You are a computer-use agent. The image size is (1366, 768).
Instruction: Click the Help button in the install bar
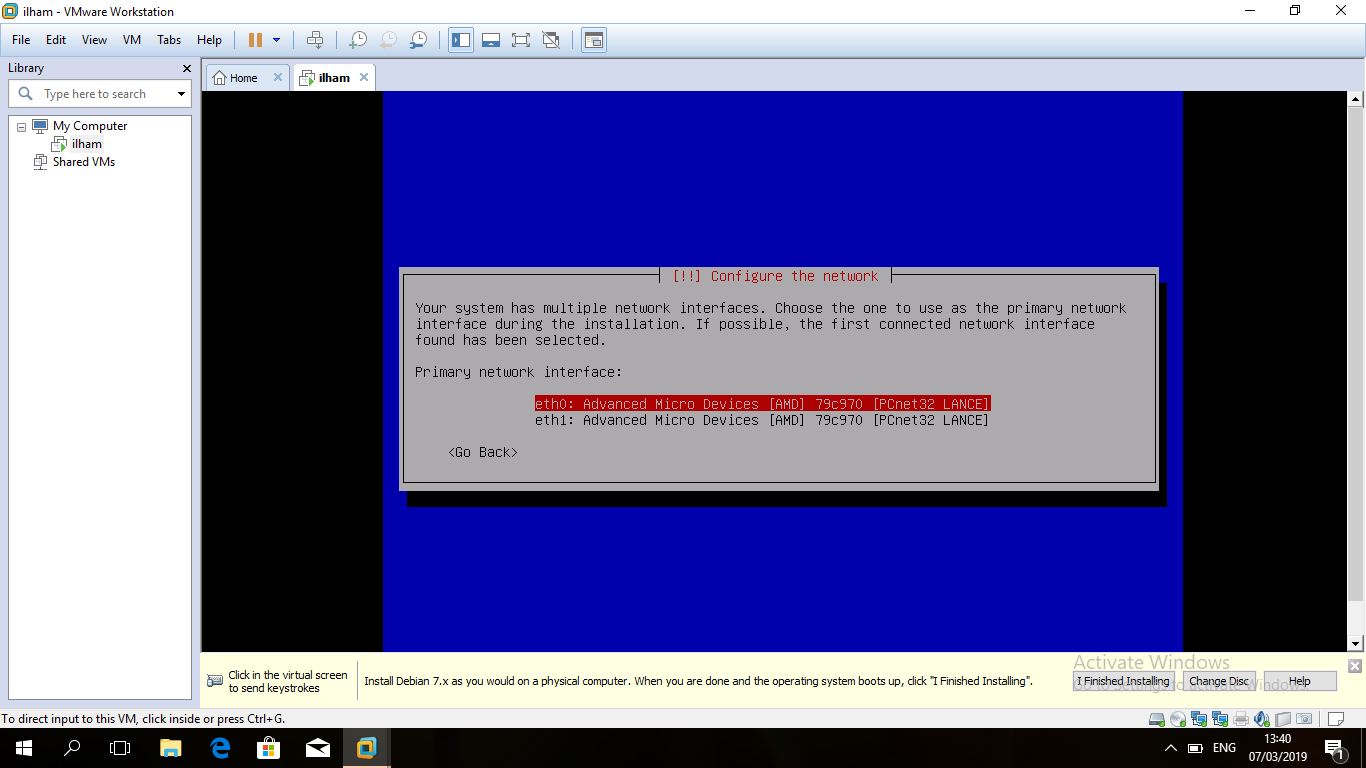coord(1299,681)
